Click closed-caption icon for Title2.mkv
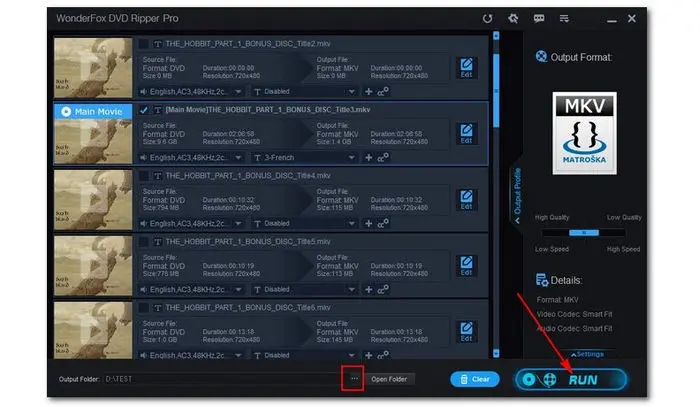 coord(383,91)
